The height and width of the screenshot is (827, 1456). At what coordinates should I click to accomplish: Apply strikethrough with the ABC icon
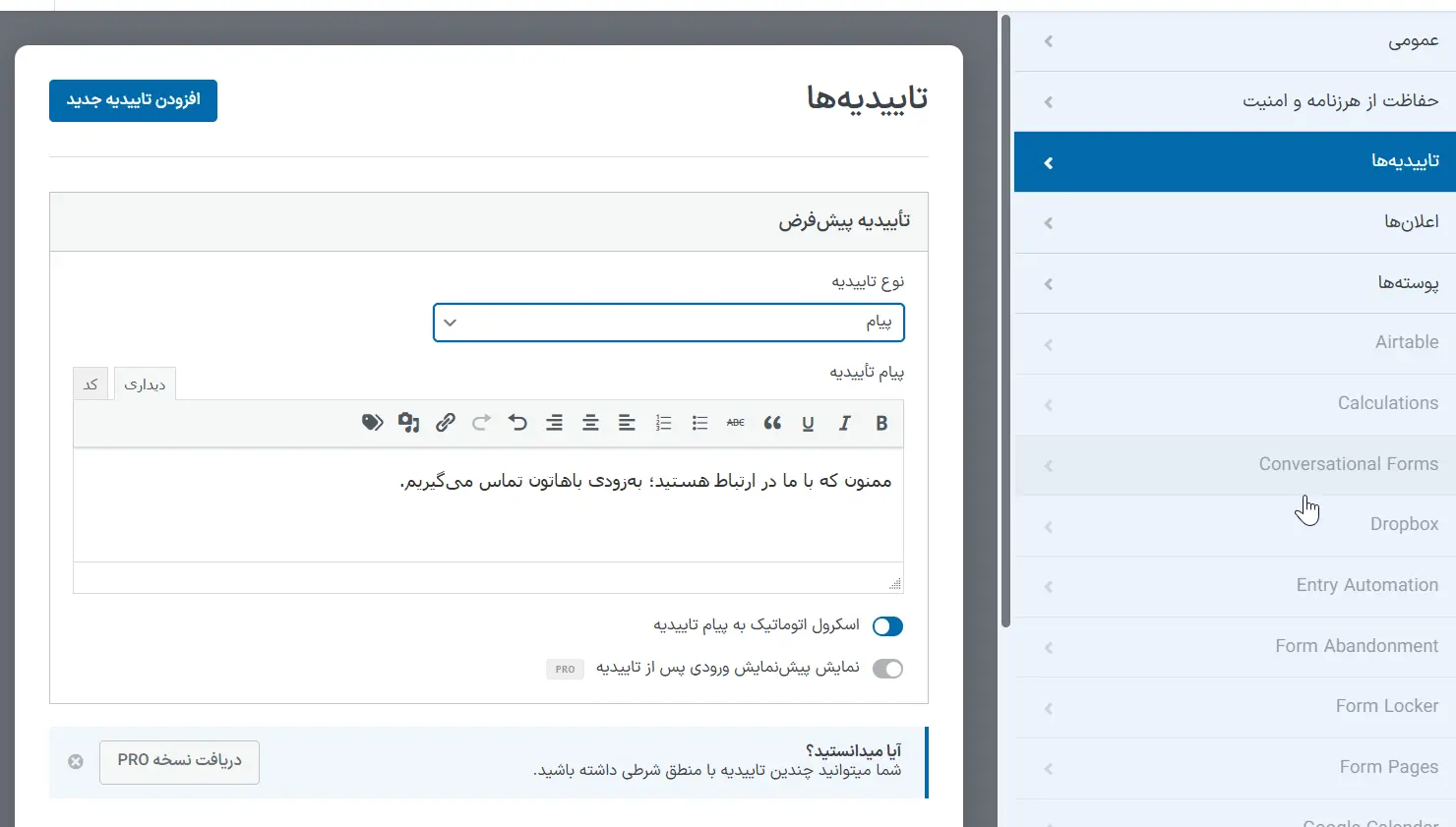click(x=736, y=423)
